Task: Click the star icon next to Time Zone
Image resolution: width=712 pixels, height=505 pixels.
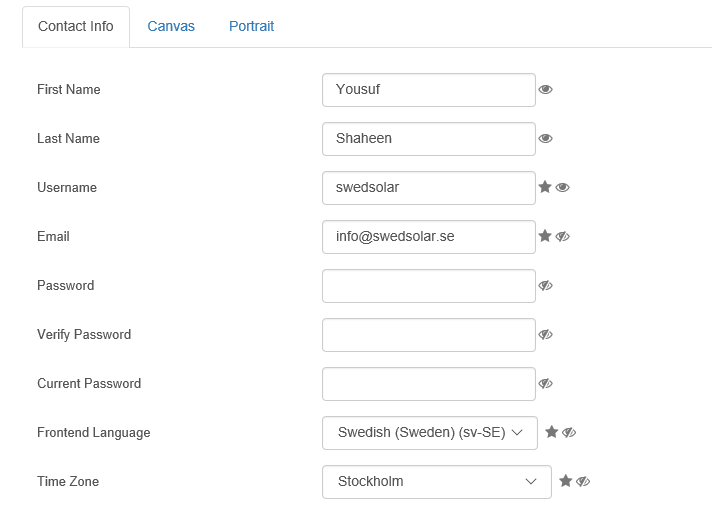Action: [x=565, y=481]
